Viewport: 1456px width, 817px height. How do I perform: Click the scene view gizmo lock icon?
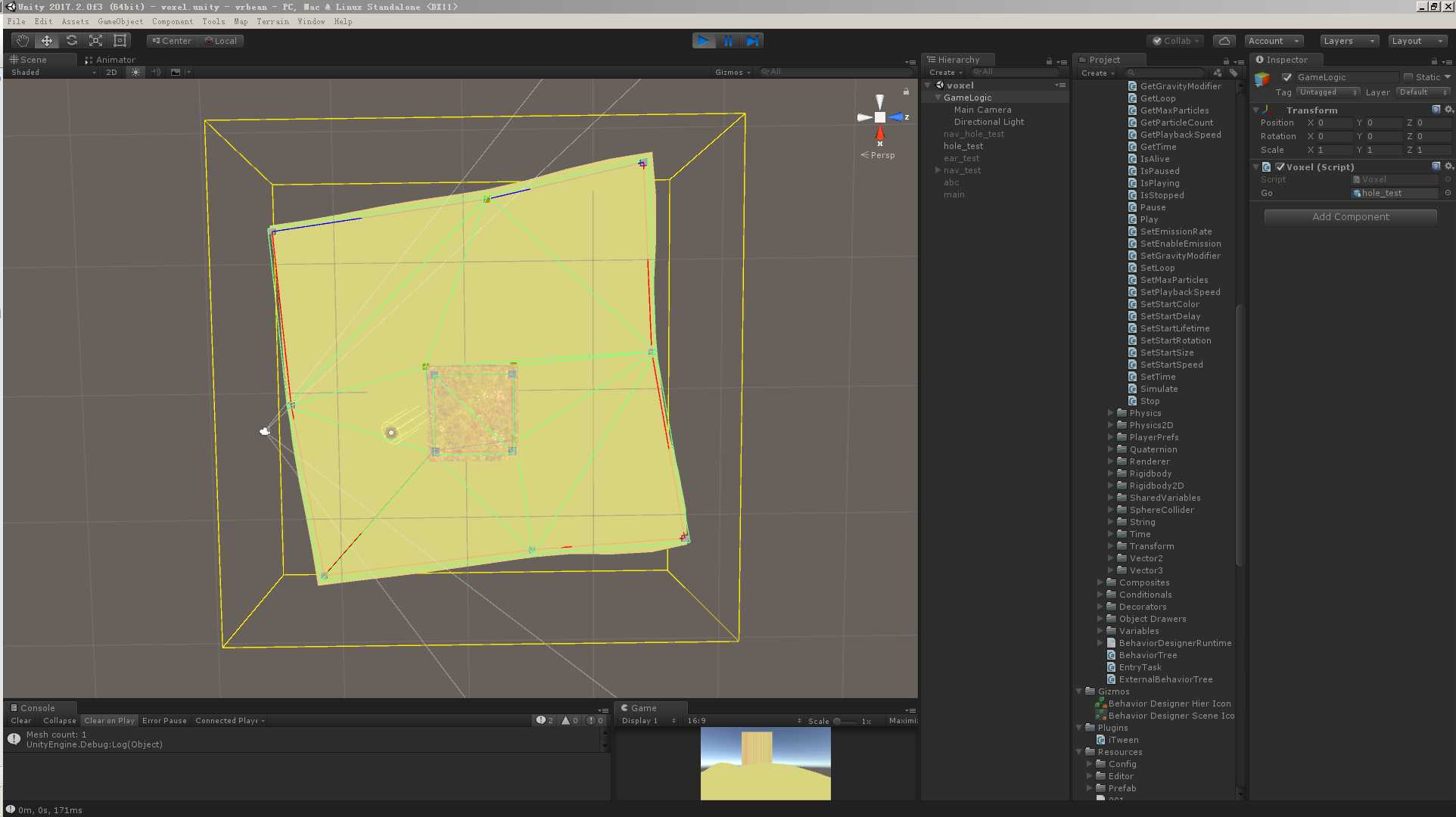(x=906, y=92)
